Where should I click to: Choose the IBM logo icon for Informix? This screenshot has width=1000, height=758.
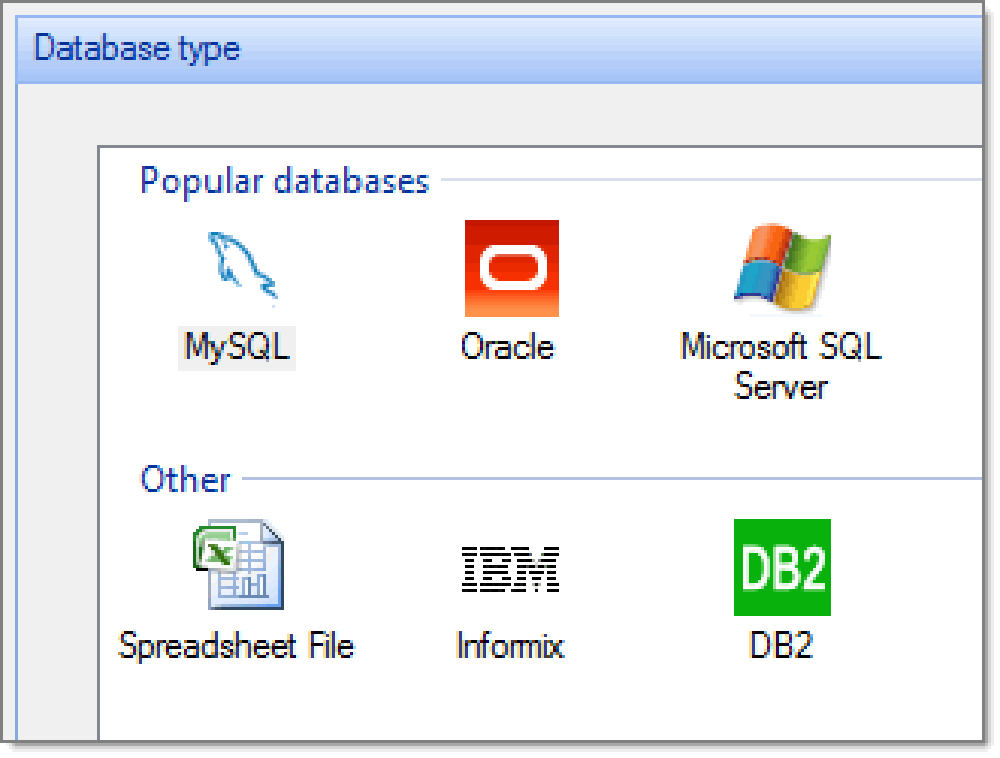point(510,569)
